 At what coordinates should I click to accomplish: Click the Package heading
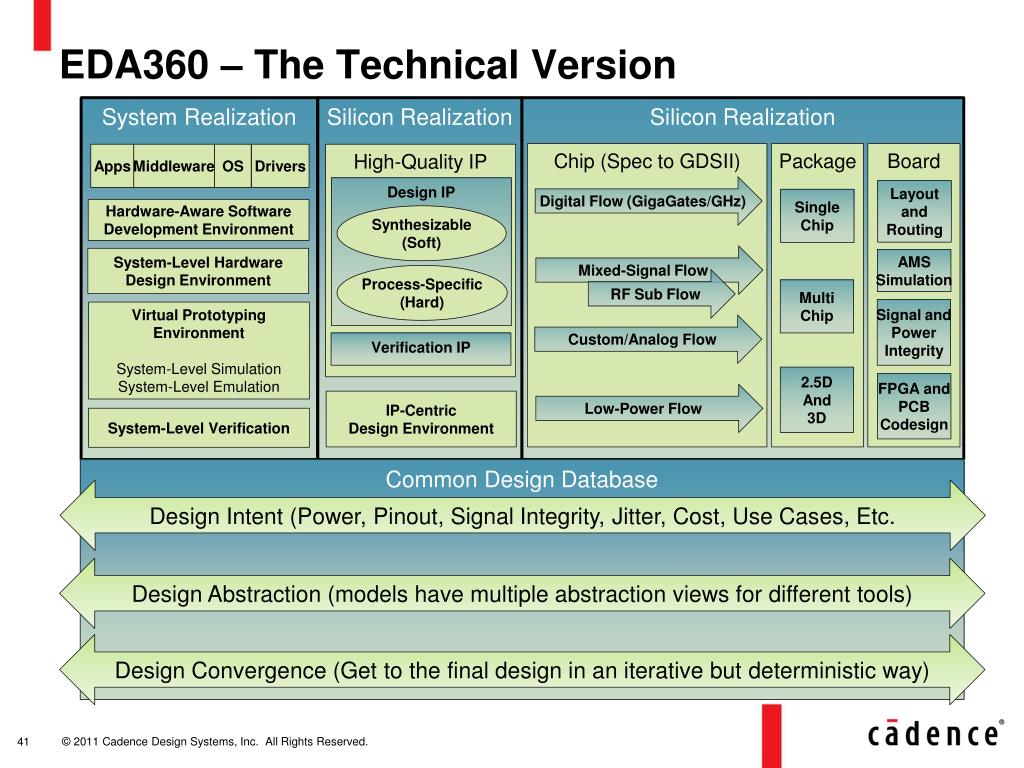click(817, 161)
